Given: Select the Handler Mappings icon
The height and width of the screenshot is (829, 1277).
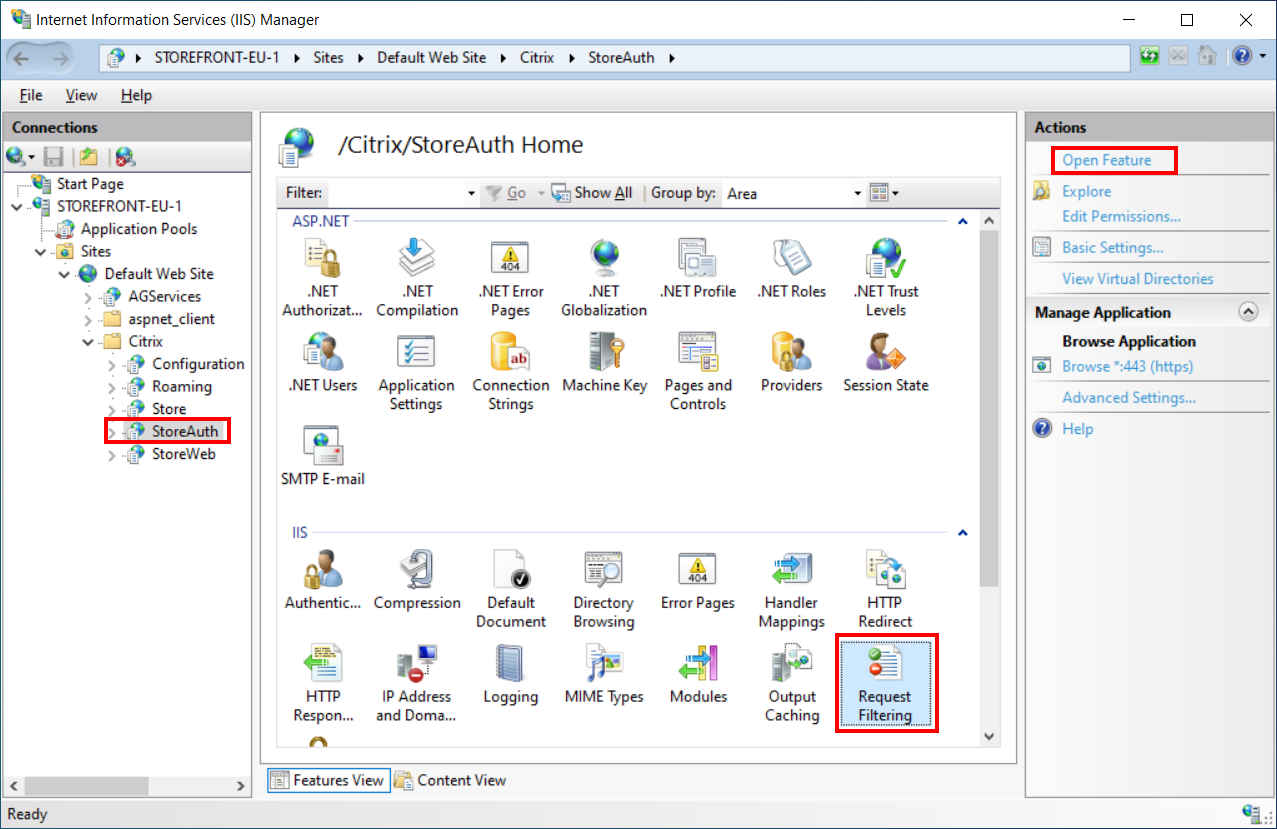Looking at the screenshot, I should (792, 590).
